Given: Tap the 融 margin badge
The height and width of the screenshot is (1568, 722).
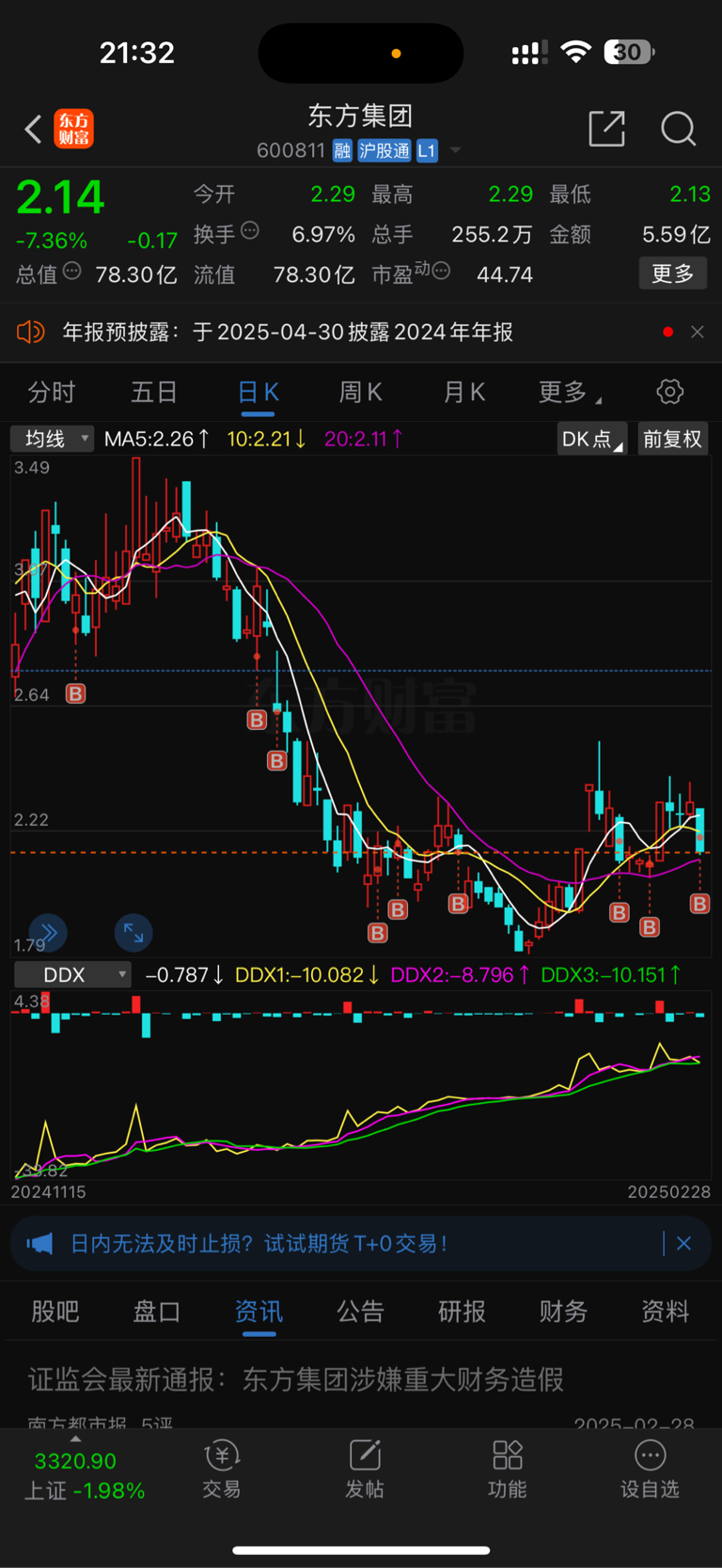Looking at the screenshot, I should tap(342, 150).
